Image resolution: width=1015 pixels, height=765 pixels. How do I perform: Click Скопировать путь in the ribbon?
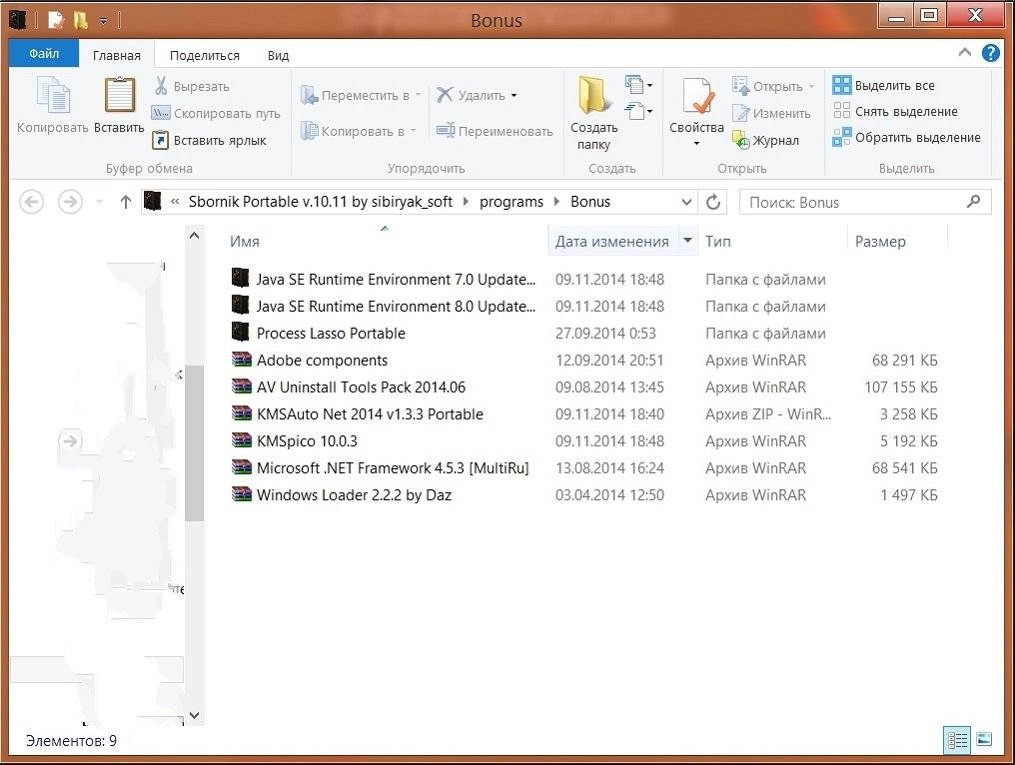tap(216, 113)
